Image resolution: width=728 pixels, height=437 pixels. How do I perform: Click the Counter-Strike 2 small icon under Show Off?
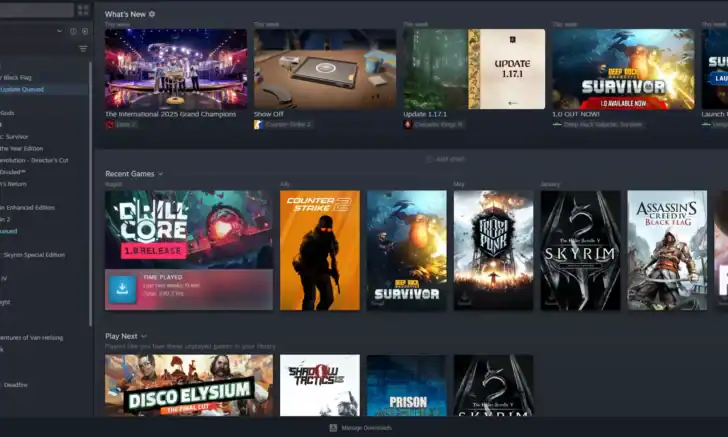coord(259,124)
